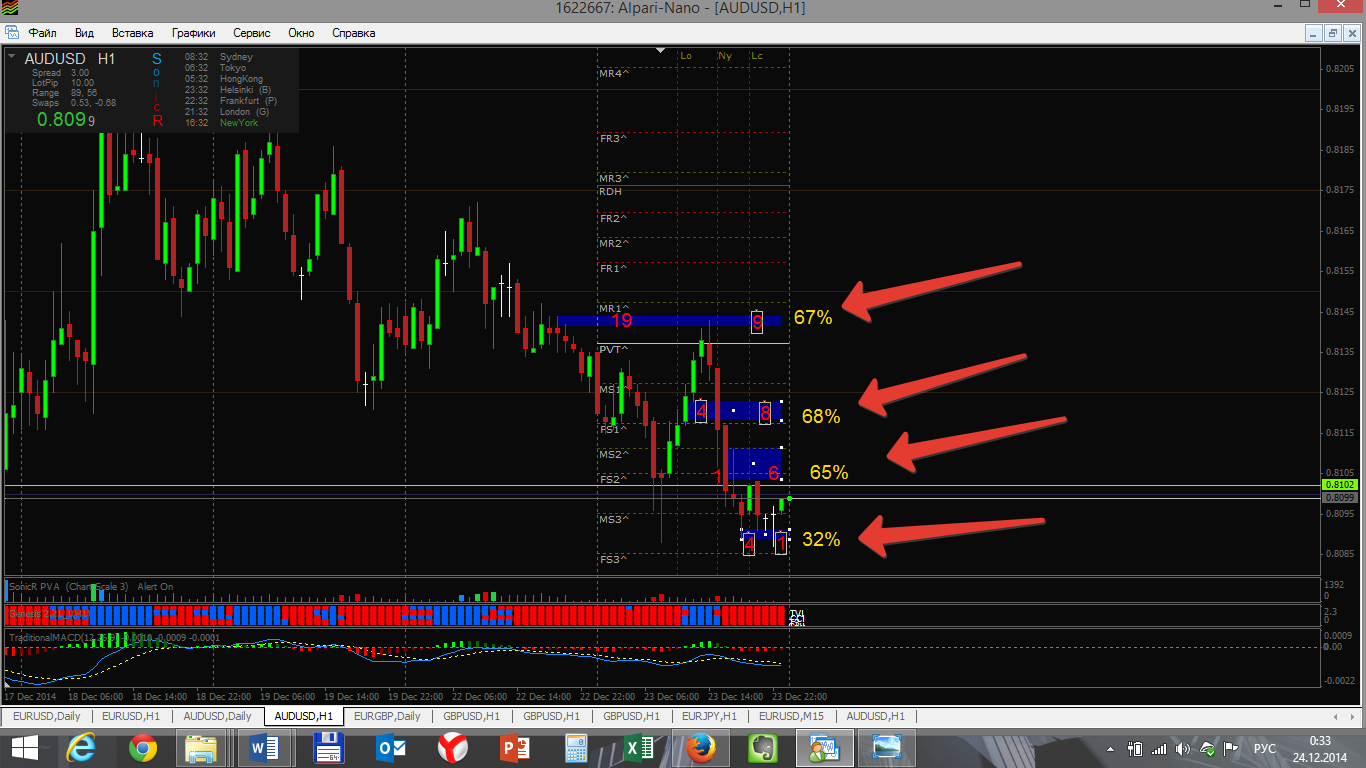Open the volume speaker tray icon

[1184, 748]
